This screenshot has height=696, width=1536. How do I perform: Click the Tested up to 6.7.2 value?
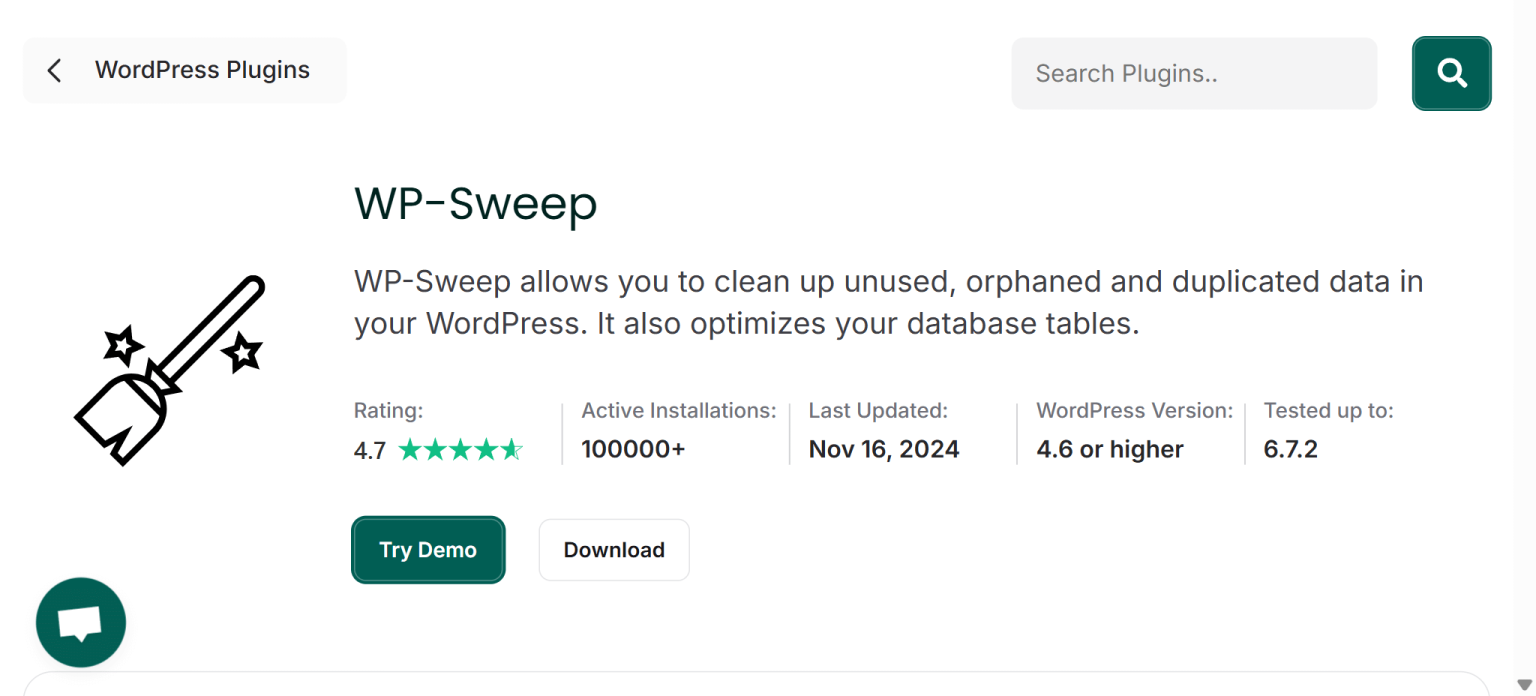1291,449
